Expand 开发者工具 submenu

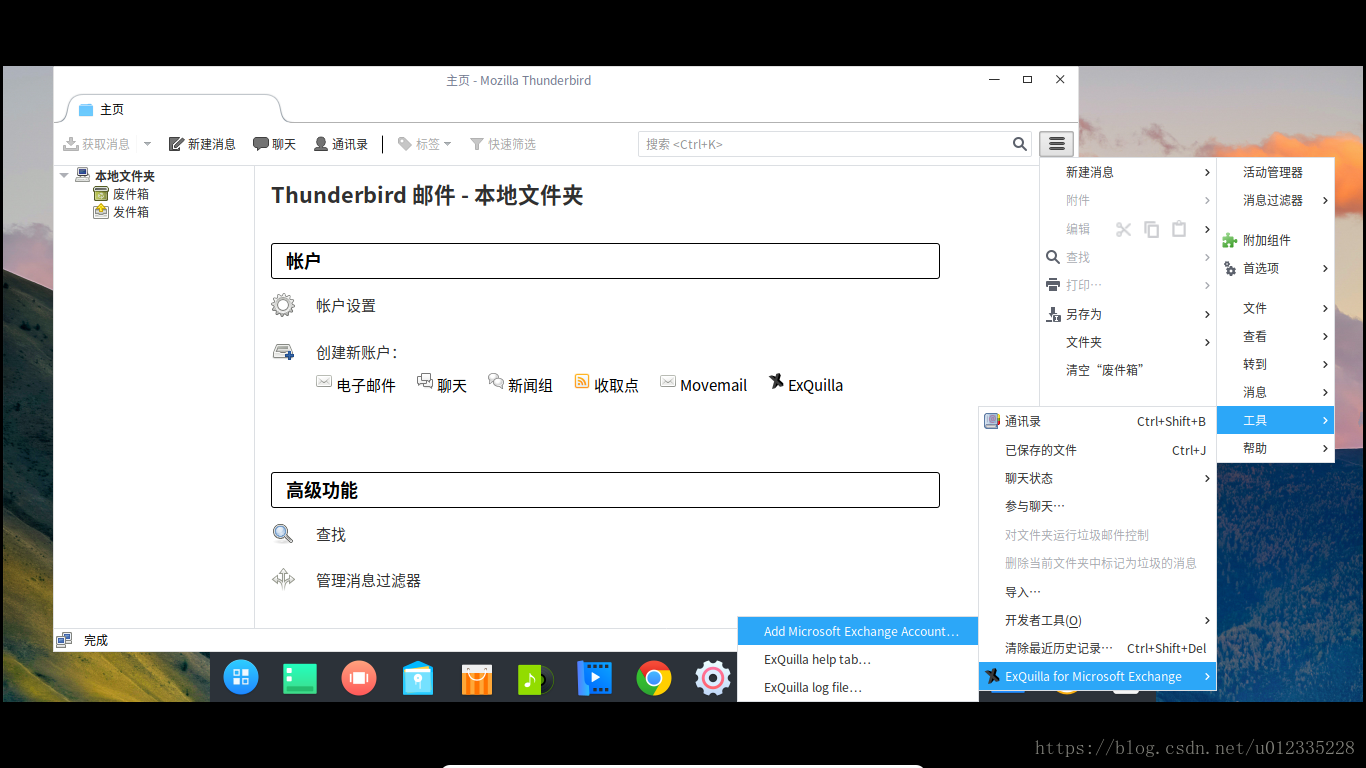coord(1097,620)
